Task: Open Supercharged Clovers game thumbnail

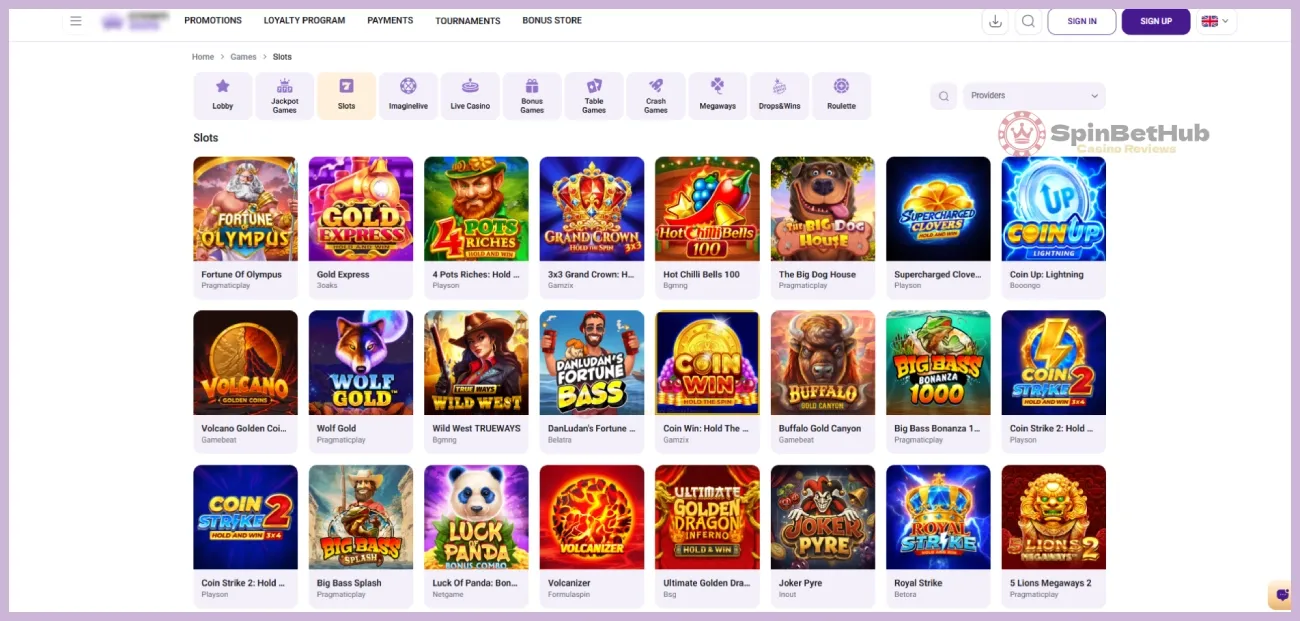Action: coord(938,209)
